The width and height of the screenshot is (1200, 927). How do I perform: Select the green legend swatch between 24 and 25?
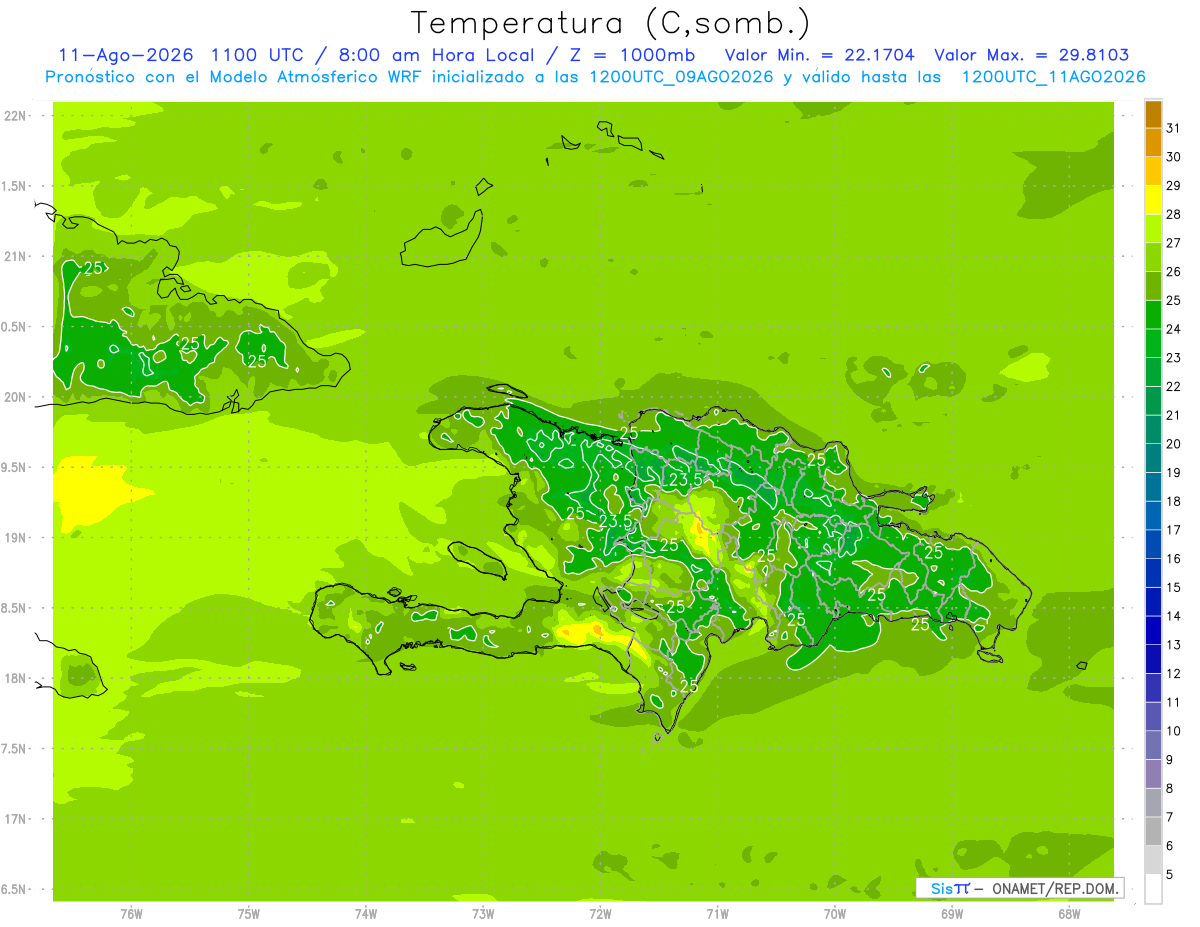1153,315
